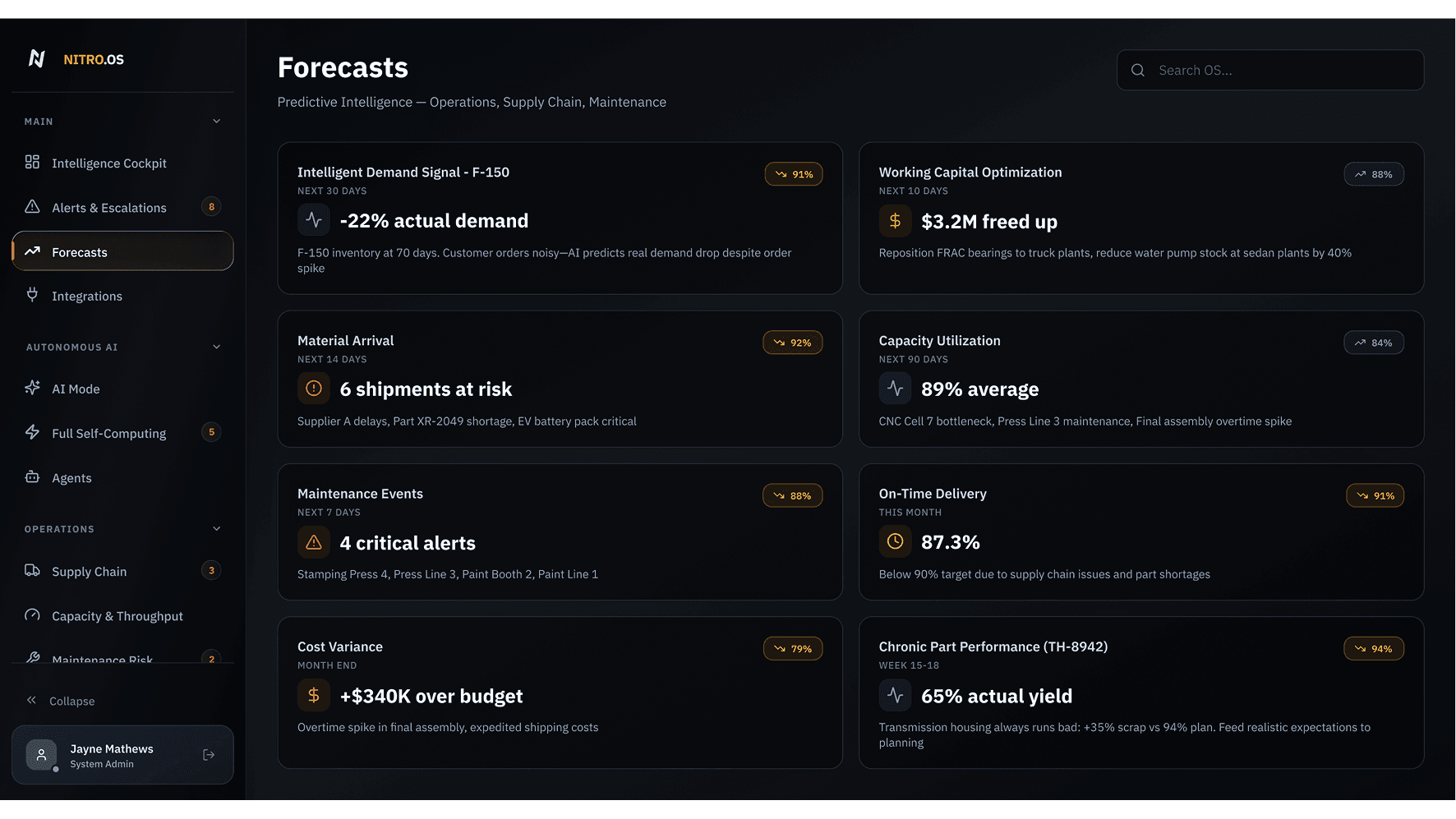Screen dimensions: 1456x819
Task: Focus the Search OS input field
Action: 1270,71
